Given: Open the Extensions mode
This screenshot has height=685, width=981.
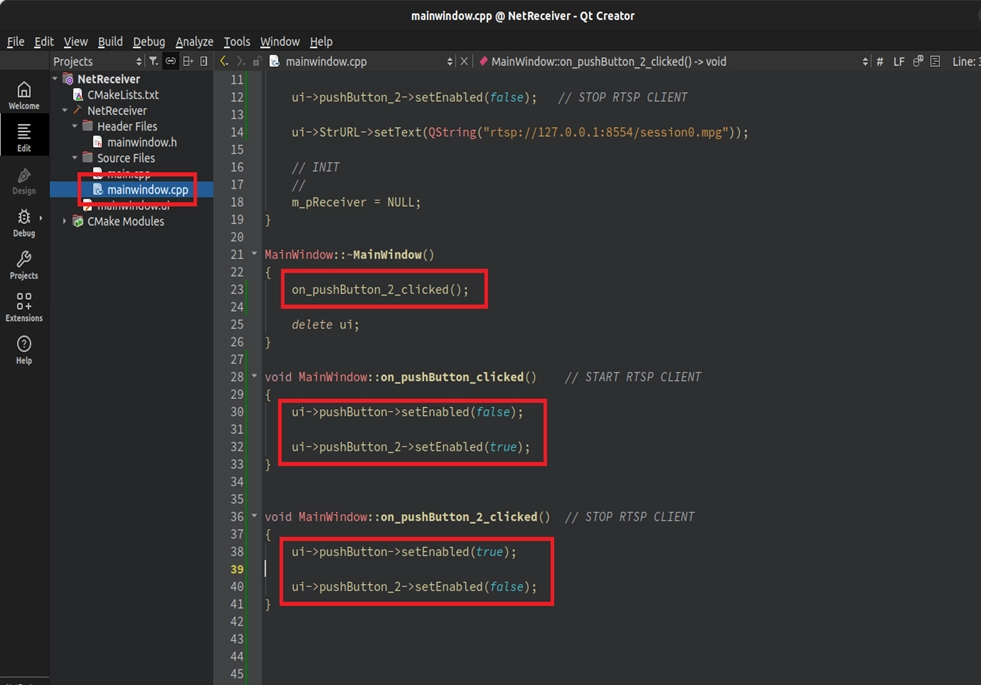Looking at the screenshot, I should (24, 307).
